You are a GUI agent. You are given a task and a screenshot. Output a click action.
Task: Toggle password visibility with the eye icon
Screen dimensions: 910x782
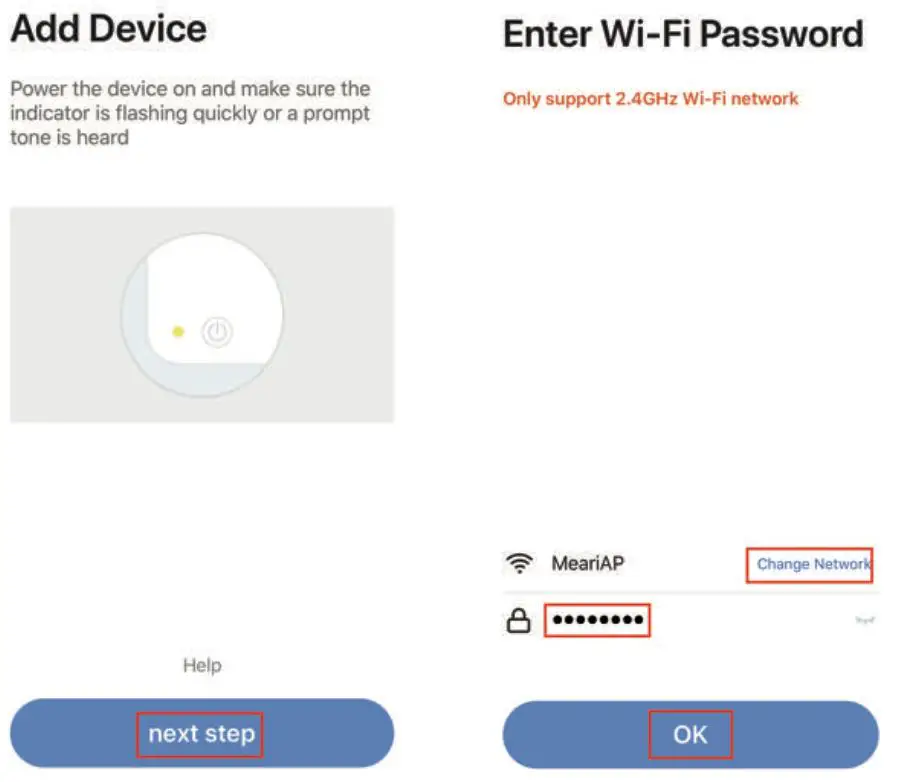[864, 621]
